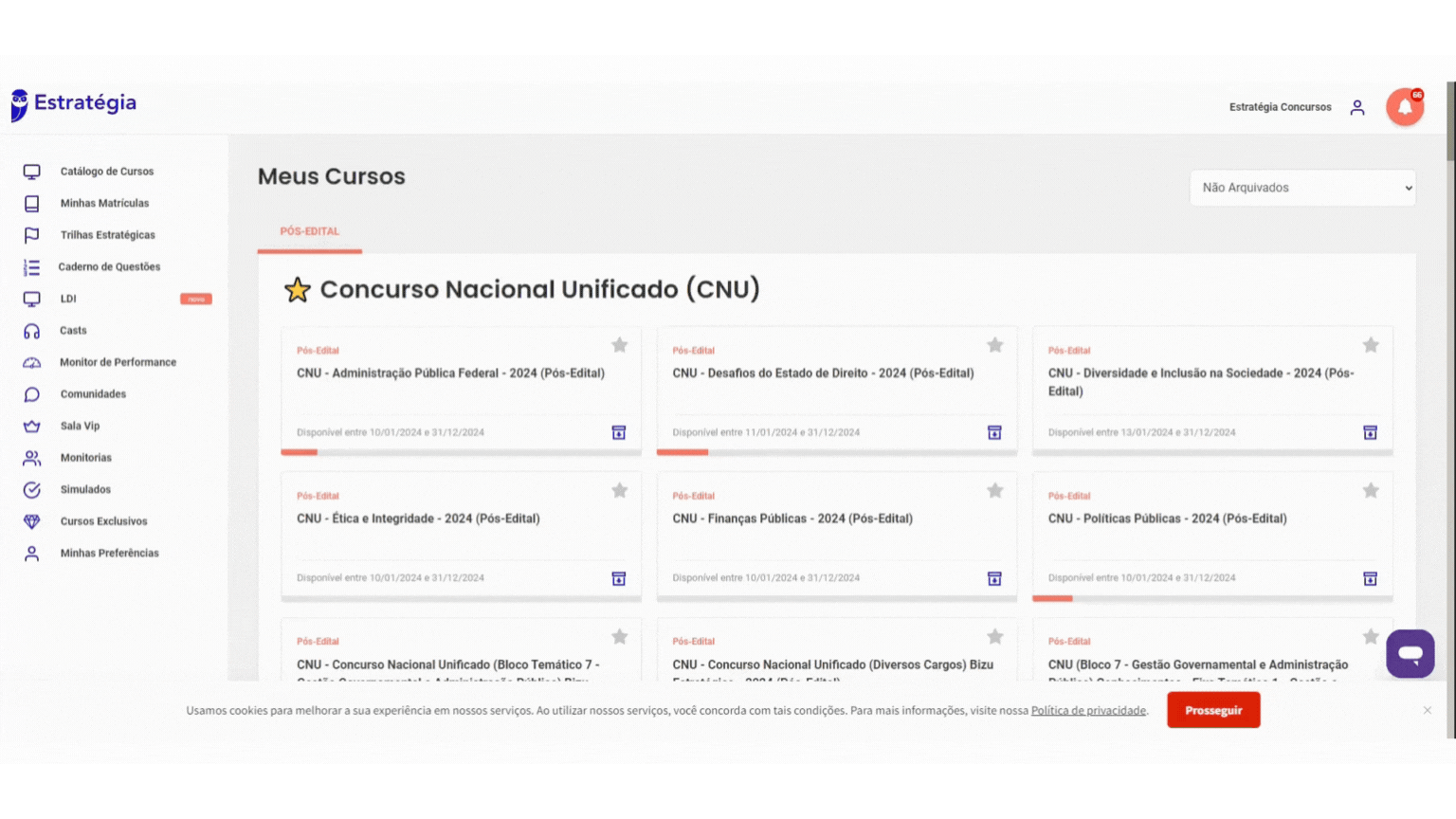The height and width of the screenshot is (819, 1456).
Task: Click the Sala Vip crown icon
Action: point(31,427)
